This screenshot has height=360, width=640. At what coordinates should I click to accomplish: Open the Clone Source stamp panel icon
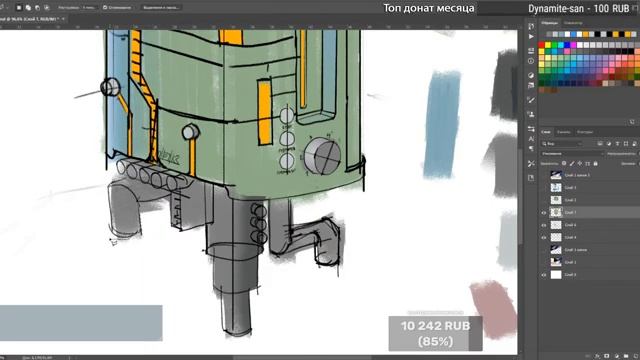(x=531, y=114)
